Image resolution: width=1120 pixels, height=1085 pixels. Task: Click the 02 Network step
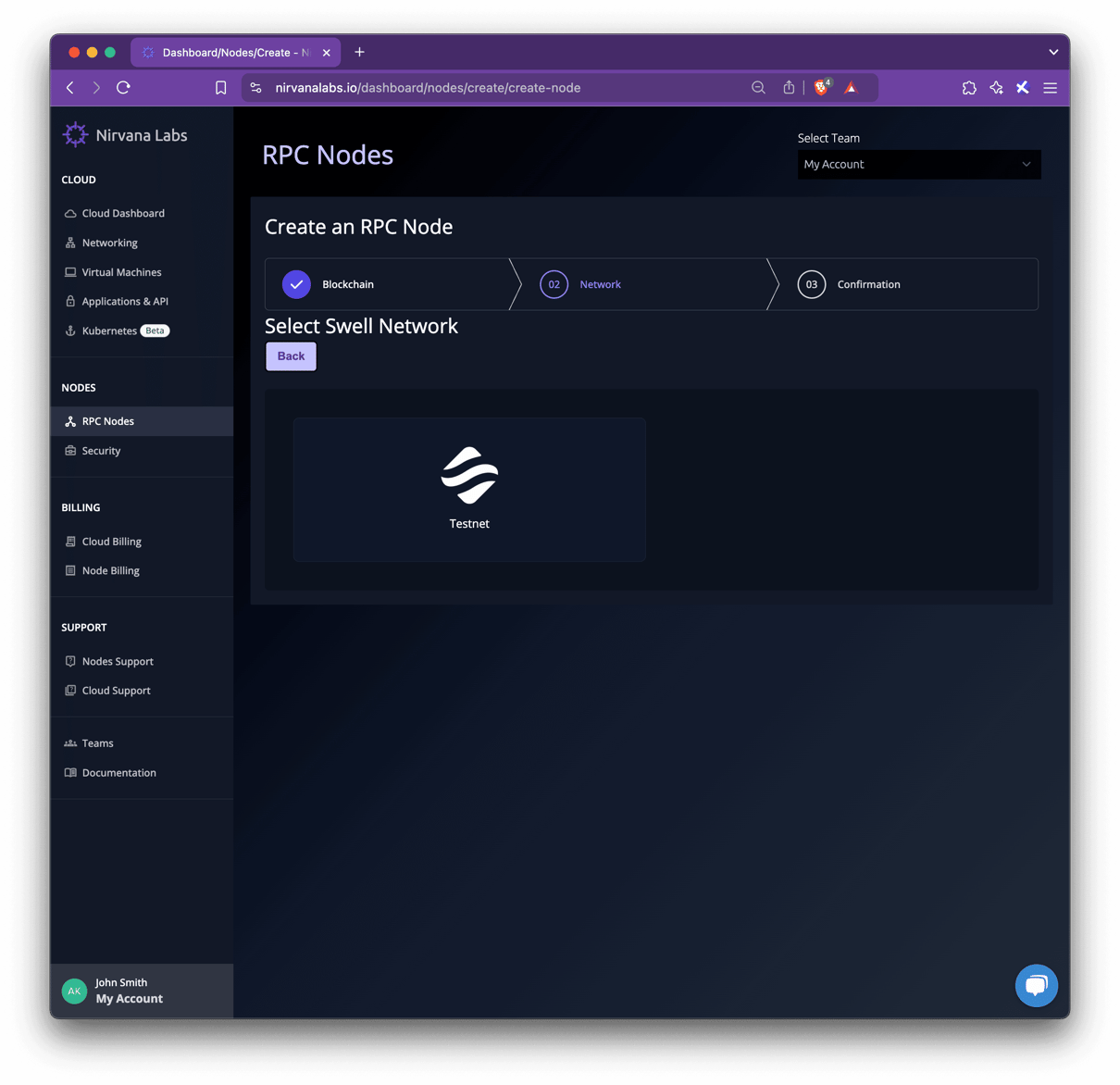click(x=581, y=284)
